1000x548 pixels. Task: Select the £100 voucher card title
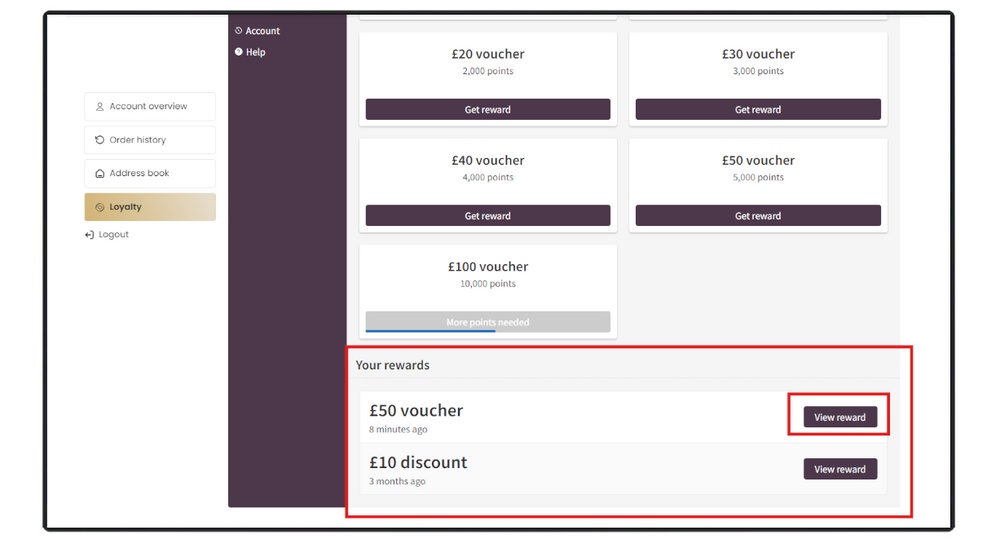(x=488, y=267)
